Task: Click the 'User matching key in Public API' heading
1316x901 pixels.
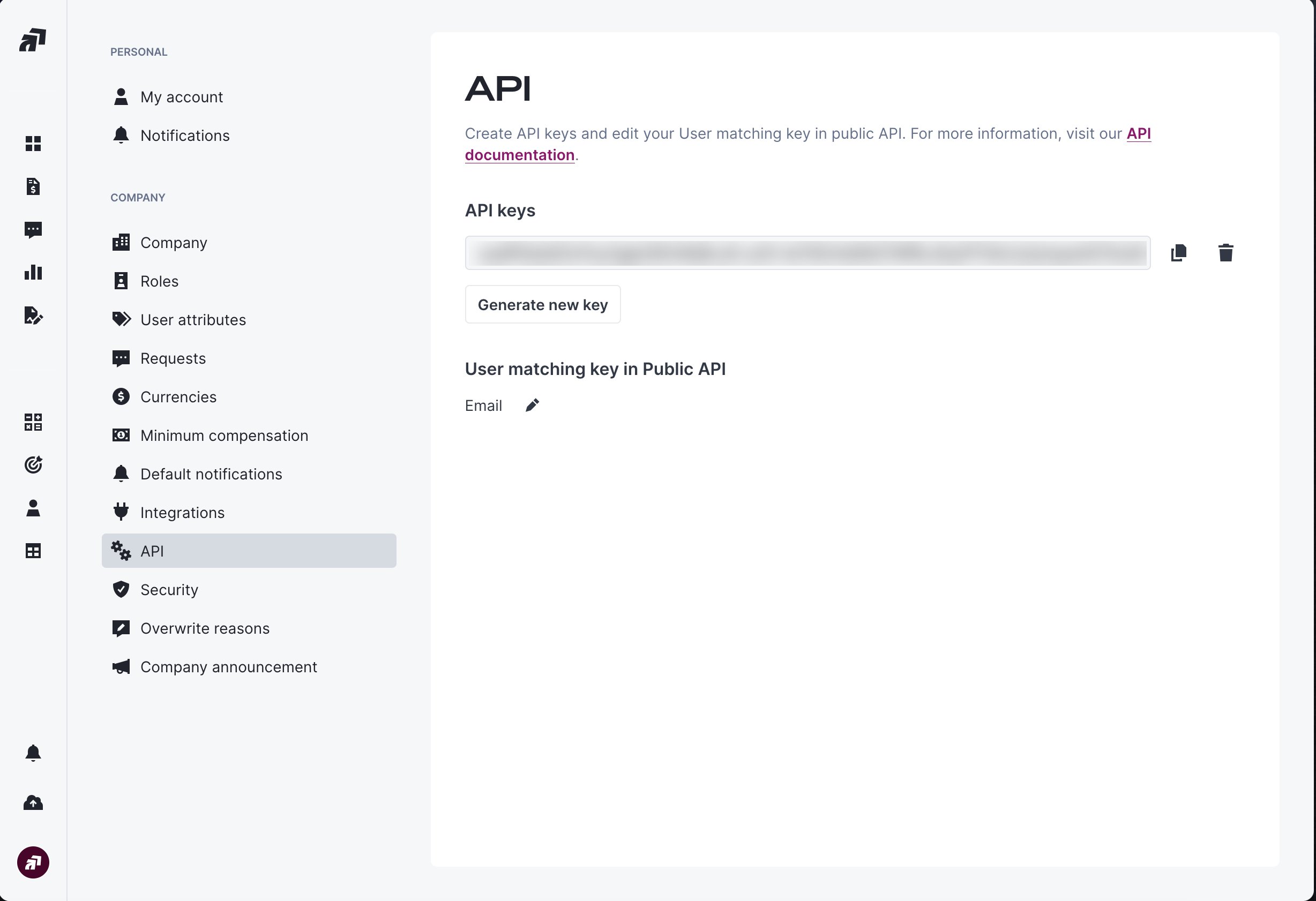Action: pyautogui.click(x=595, y=369)
